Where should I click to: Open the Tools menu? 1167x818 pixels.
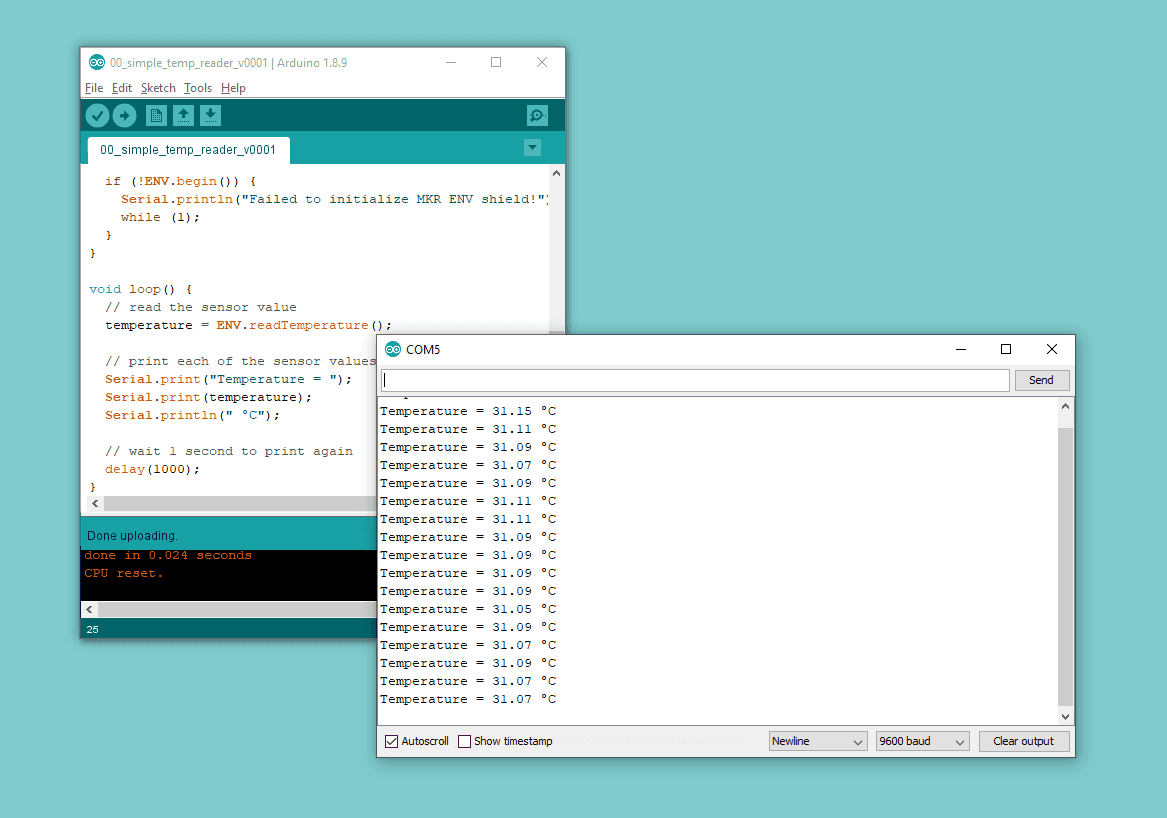(x=198, y=88)
